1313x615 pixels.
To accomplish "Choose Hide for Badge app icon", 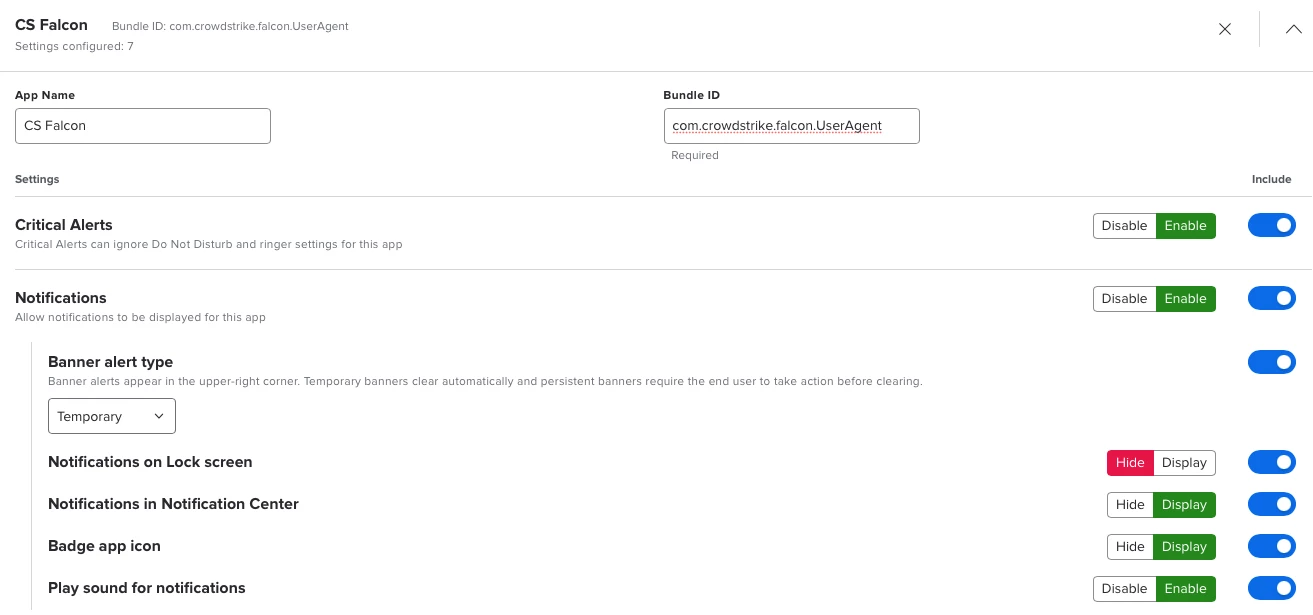I will point(1130,547).
